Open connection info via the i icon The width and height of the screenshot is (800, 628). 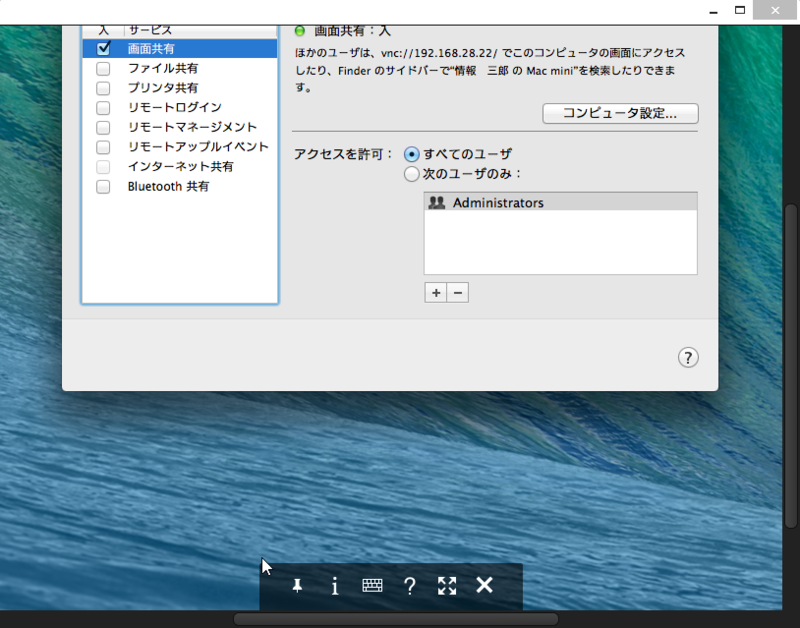pyautogui.click(x=334, y=587)
